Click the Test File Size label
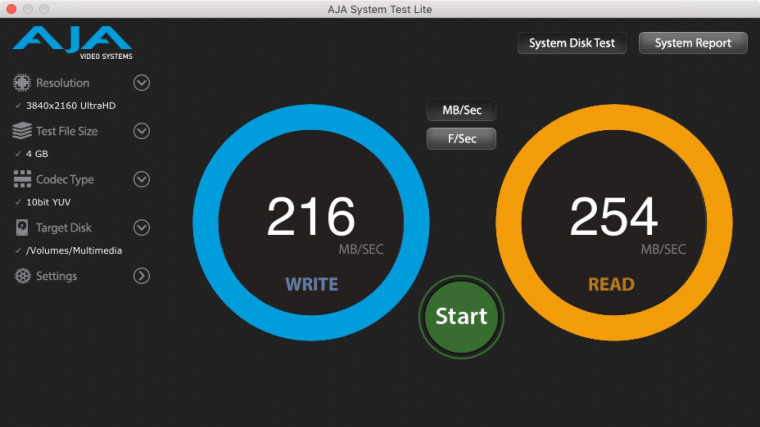This screenshot has height=427, width=760. [67, 131]
